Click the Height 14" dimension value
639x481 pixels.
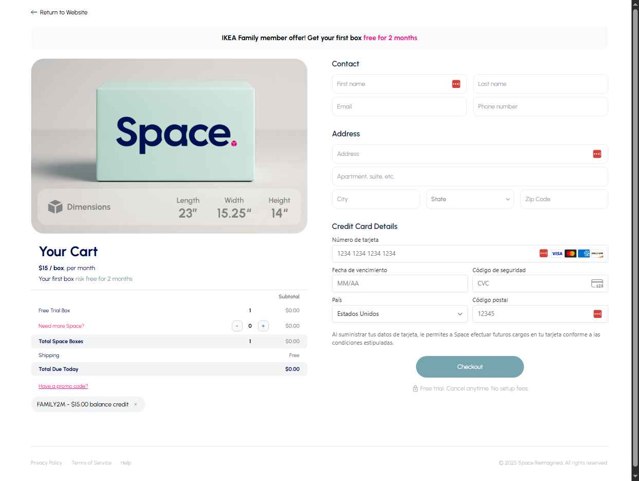tap(279, 213)
